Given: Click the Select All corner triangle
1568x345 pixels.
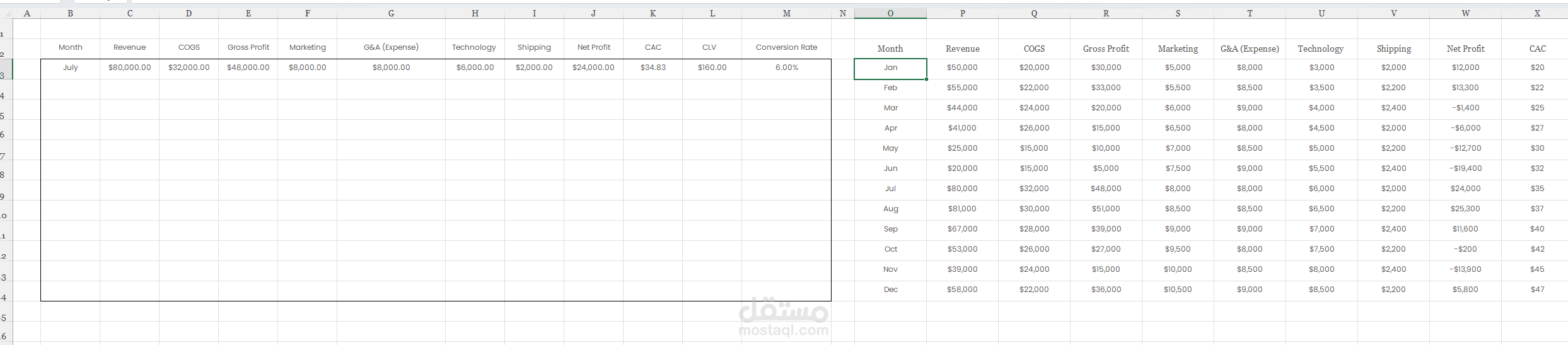Looking at the screenshot, I should (x=7, y=13).
